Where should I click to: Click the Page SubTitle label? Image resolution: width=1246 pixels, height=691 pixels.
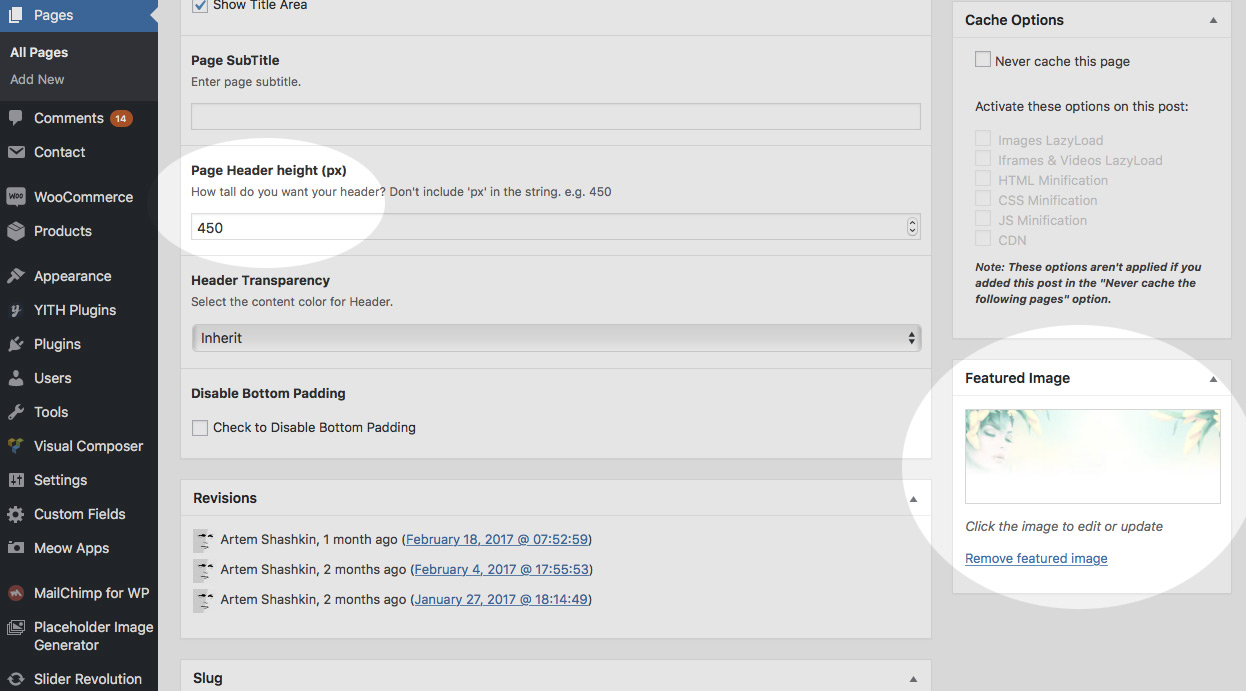[x=235, y=60]
